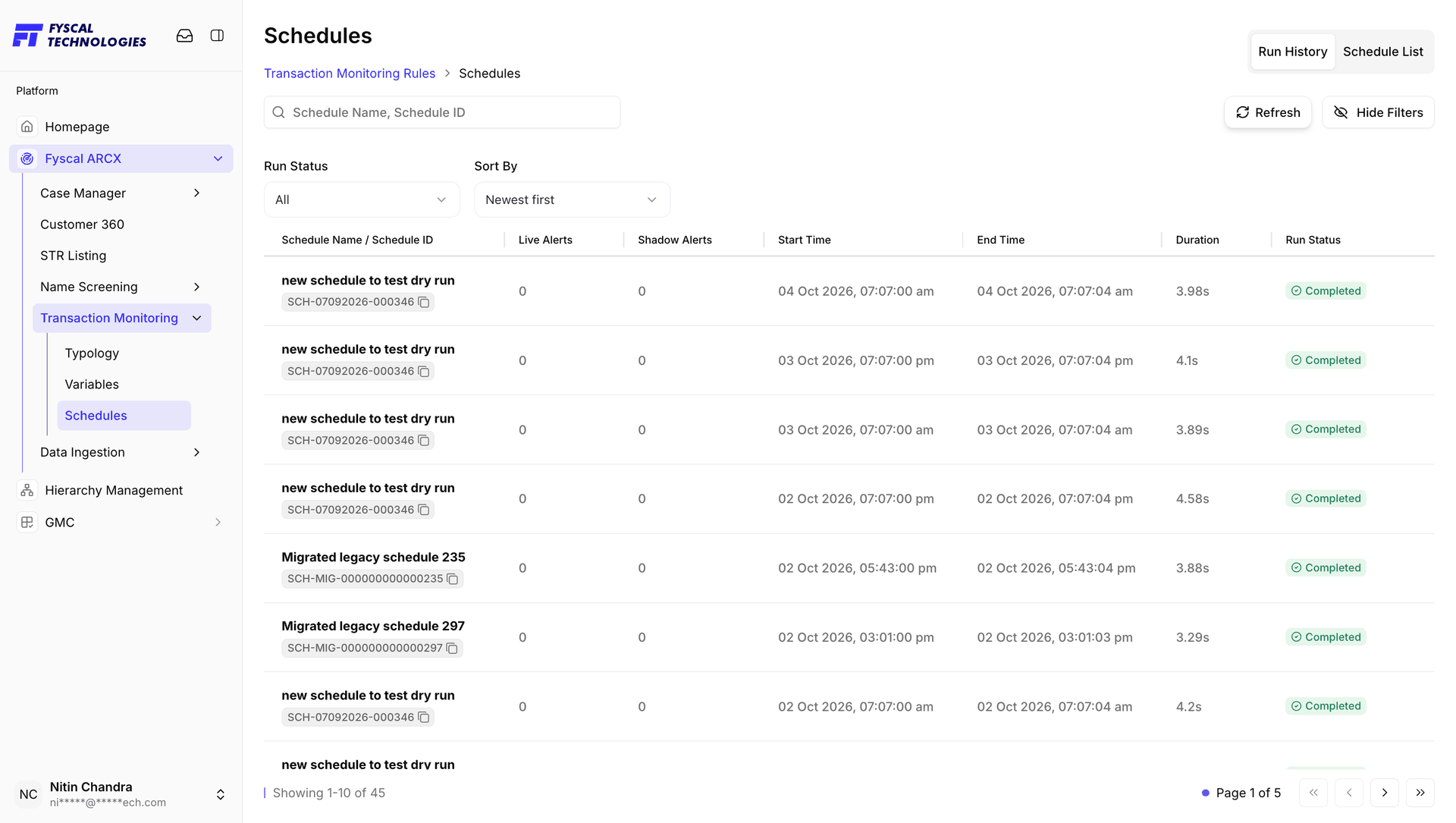
Task: Click the Fyscal Technologies logo
Action: [x=80, y=36]
